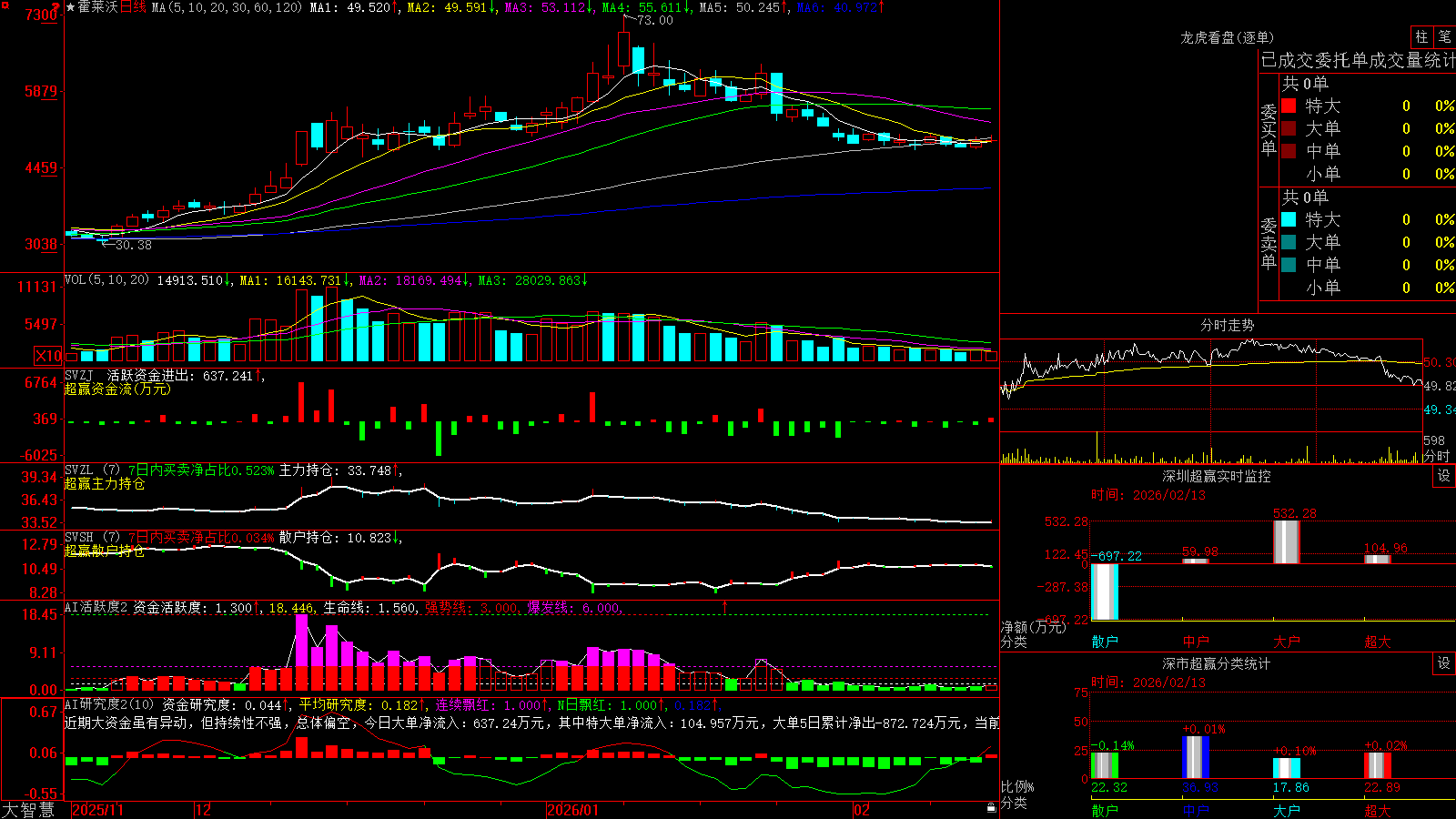Viewport: 1456px width, 819px height.
Task: Click the 中户 bar showing 59.98
Action: pyautogui.click(x=1196, y=561)
